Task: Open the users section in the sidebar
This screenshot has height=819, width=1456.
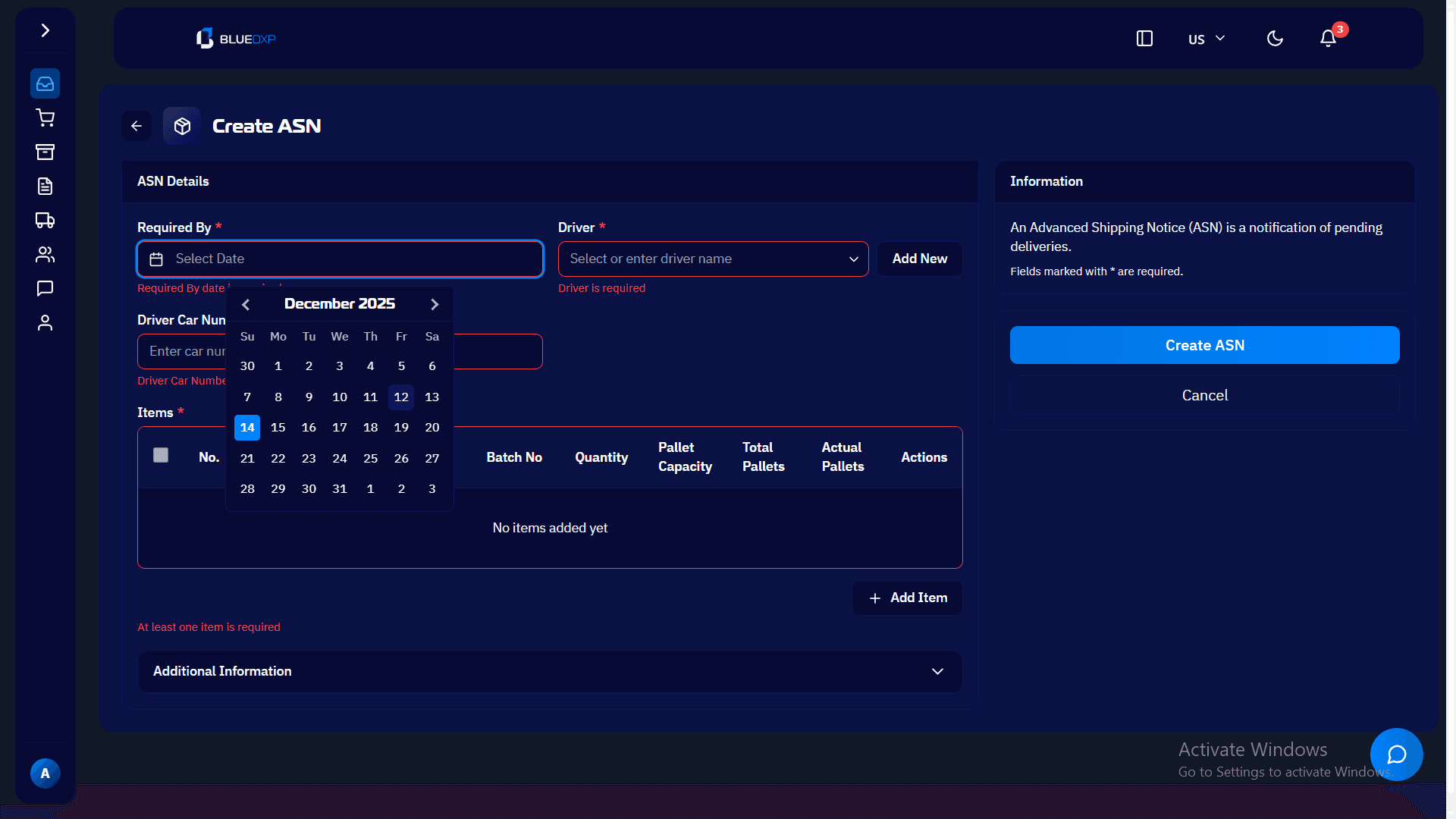Action: (45, 254)
